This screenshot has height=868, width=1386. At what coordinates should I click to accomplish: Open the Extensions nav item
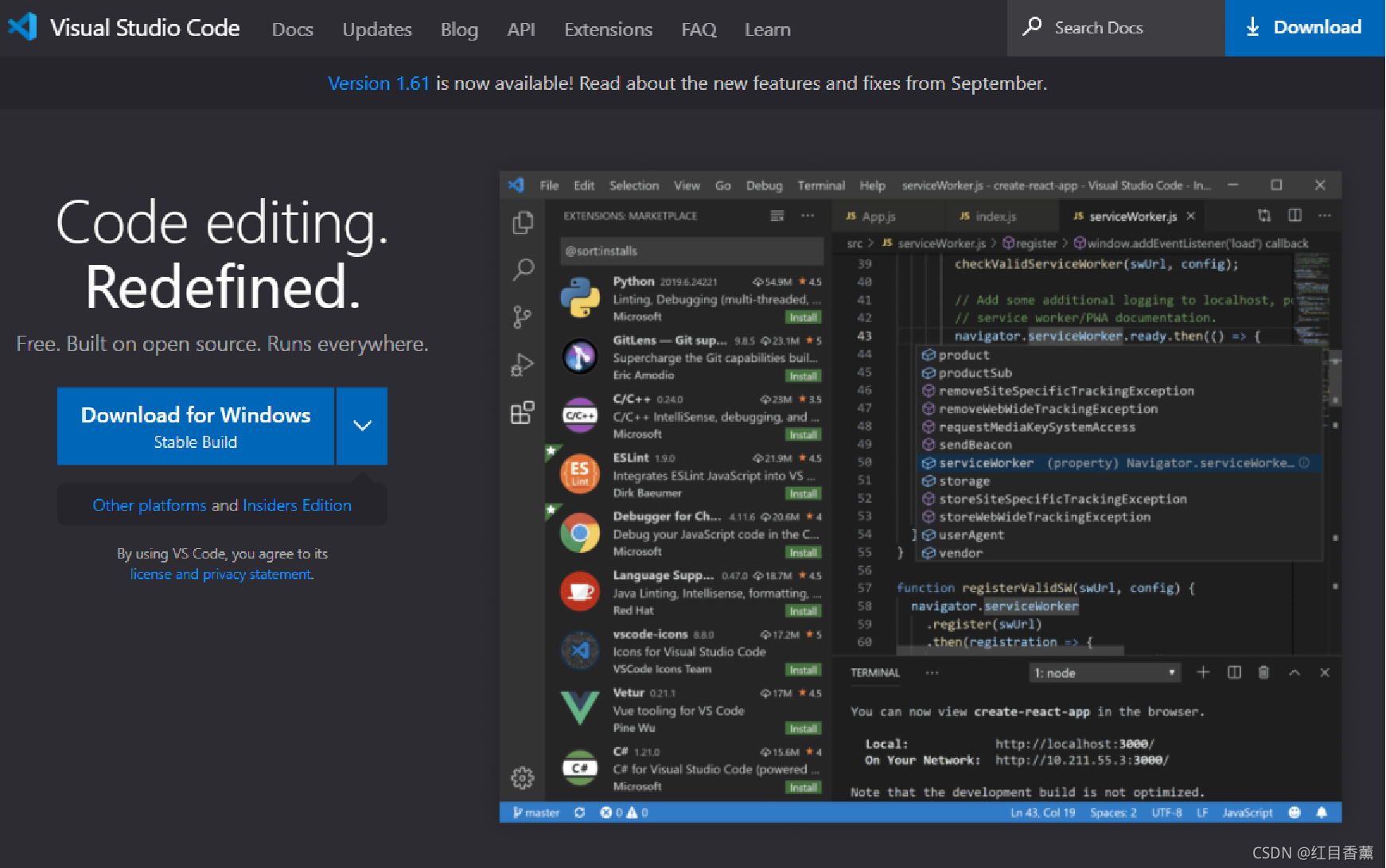[x=608, y=29]
